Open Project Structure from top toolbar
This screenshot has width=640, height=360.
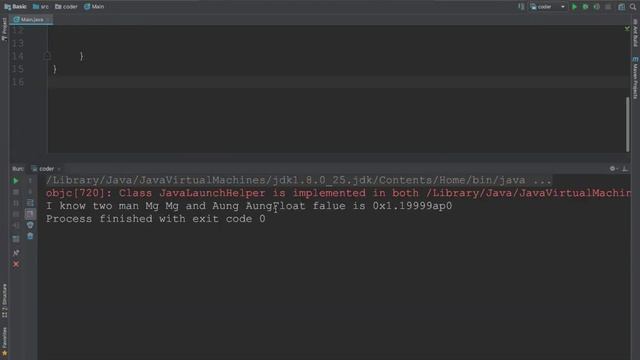[x=621, y=7]
